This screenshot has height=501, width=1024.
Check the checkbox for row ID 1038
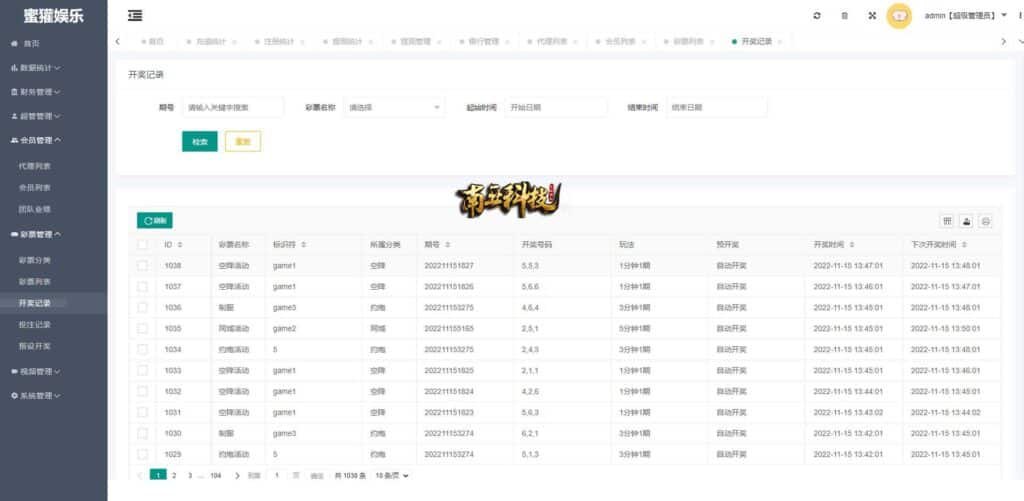click(x=143, y=265)
